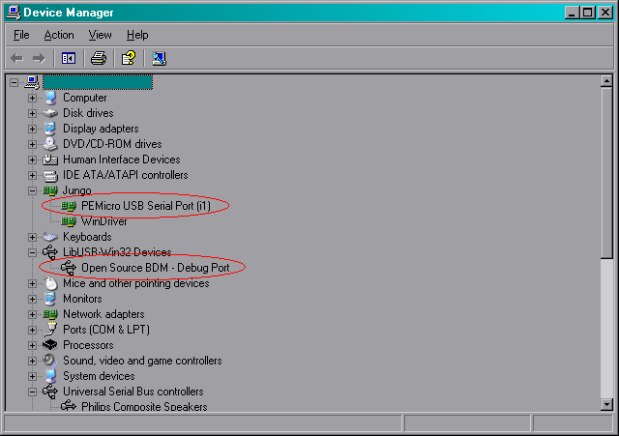Image resolution: width=619 pixels, height=436 pixels.
Task: Expand Human Interface Devices category
Action: point(32,160)
